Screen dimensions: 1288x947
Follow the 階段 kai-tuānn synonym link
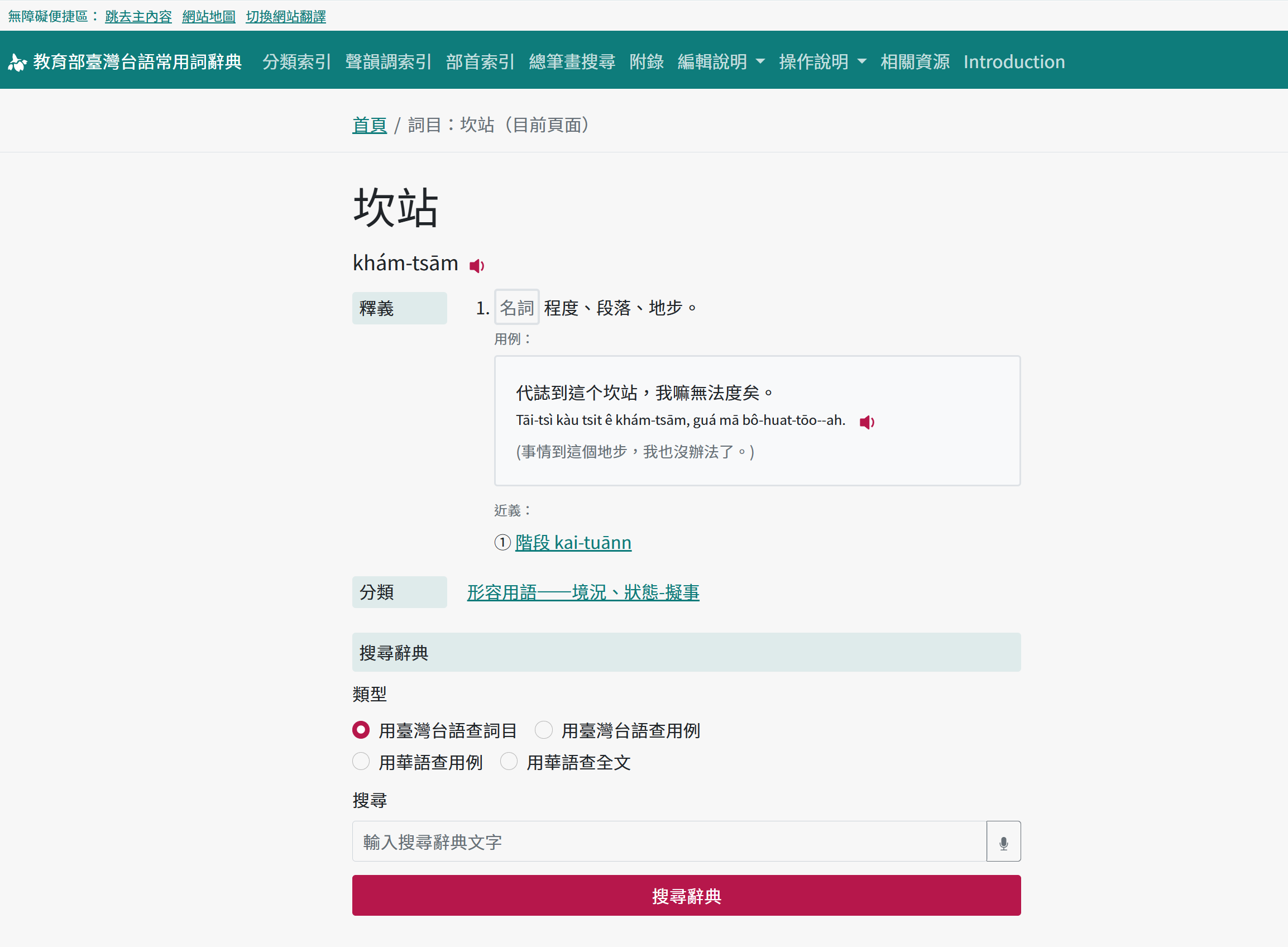[573, 542]
